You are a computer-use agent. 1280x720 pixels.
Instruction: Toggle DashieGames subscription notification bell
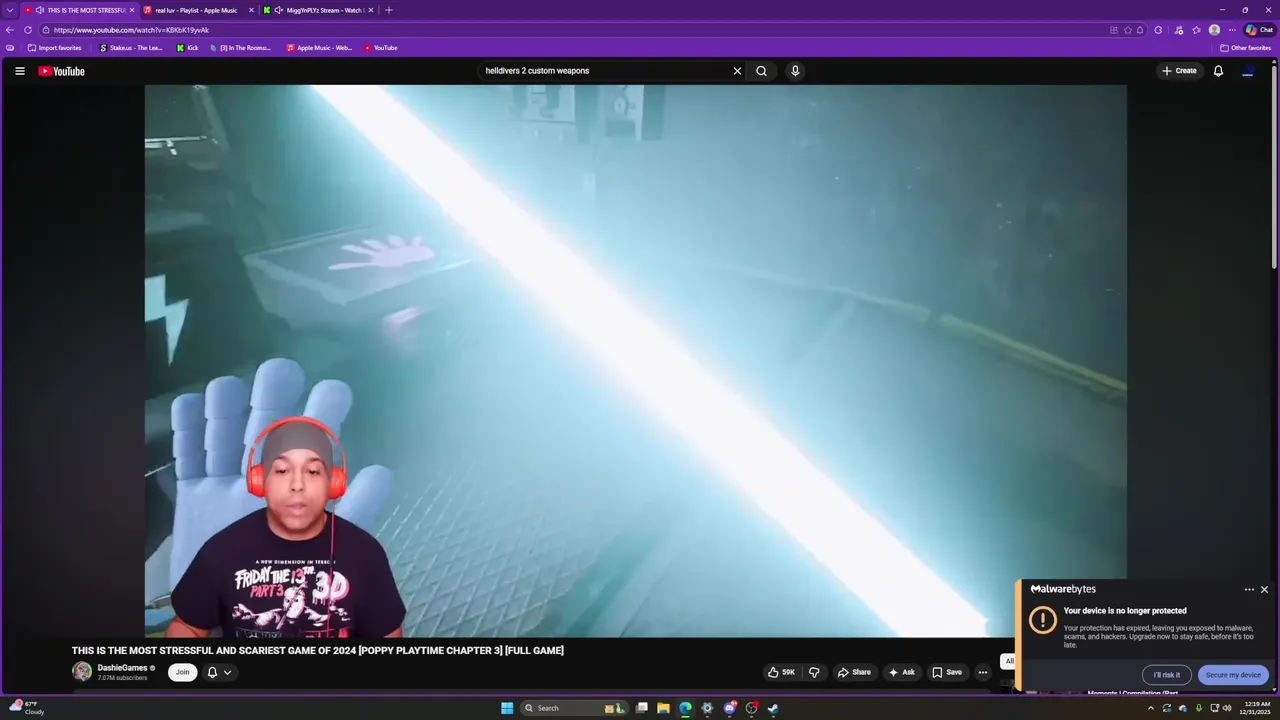click(x=212, y=672)
